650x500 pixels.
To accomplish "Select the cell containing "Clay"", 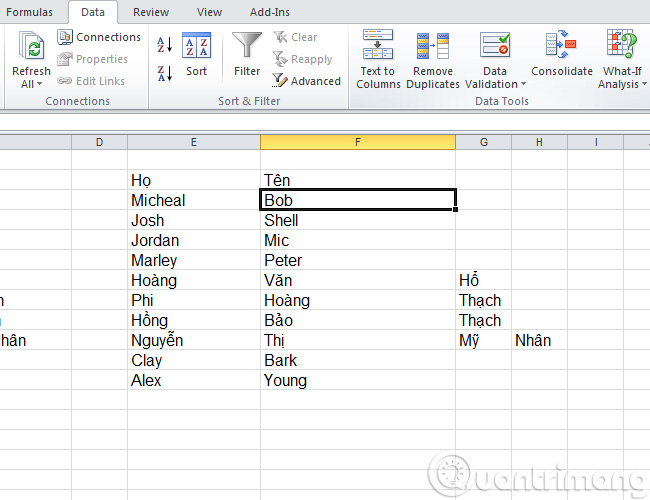I will click(x=194, y=360).
